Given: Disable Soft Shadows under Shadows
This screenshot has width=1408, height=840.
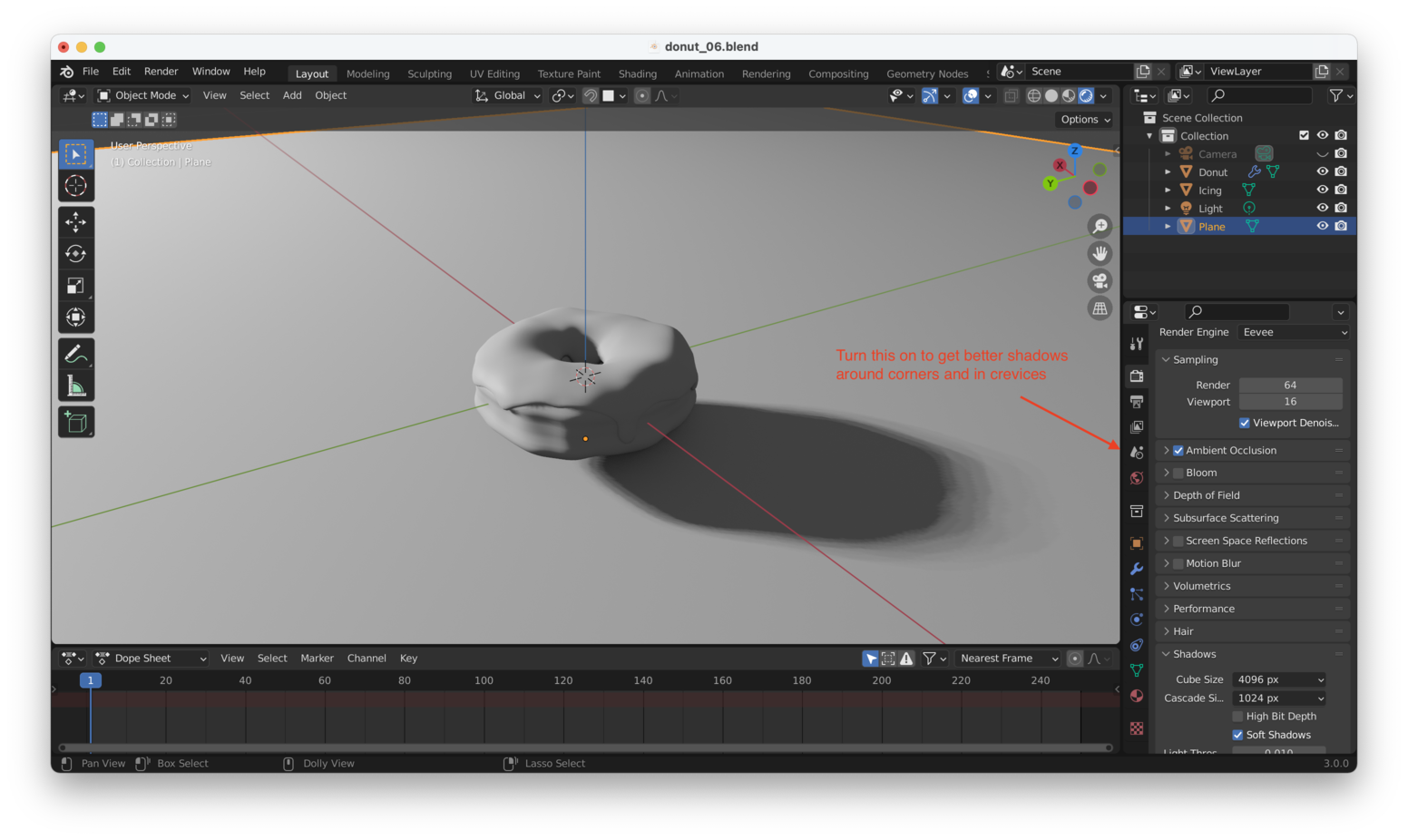Looking at the screenshot, I should [1237, 735].
